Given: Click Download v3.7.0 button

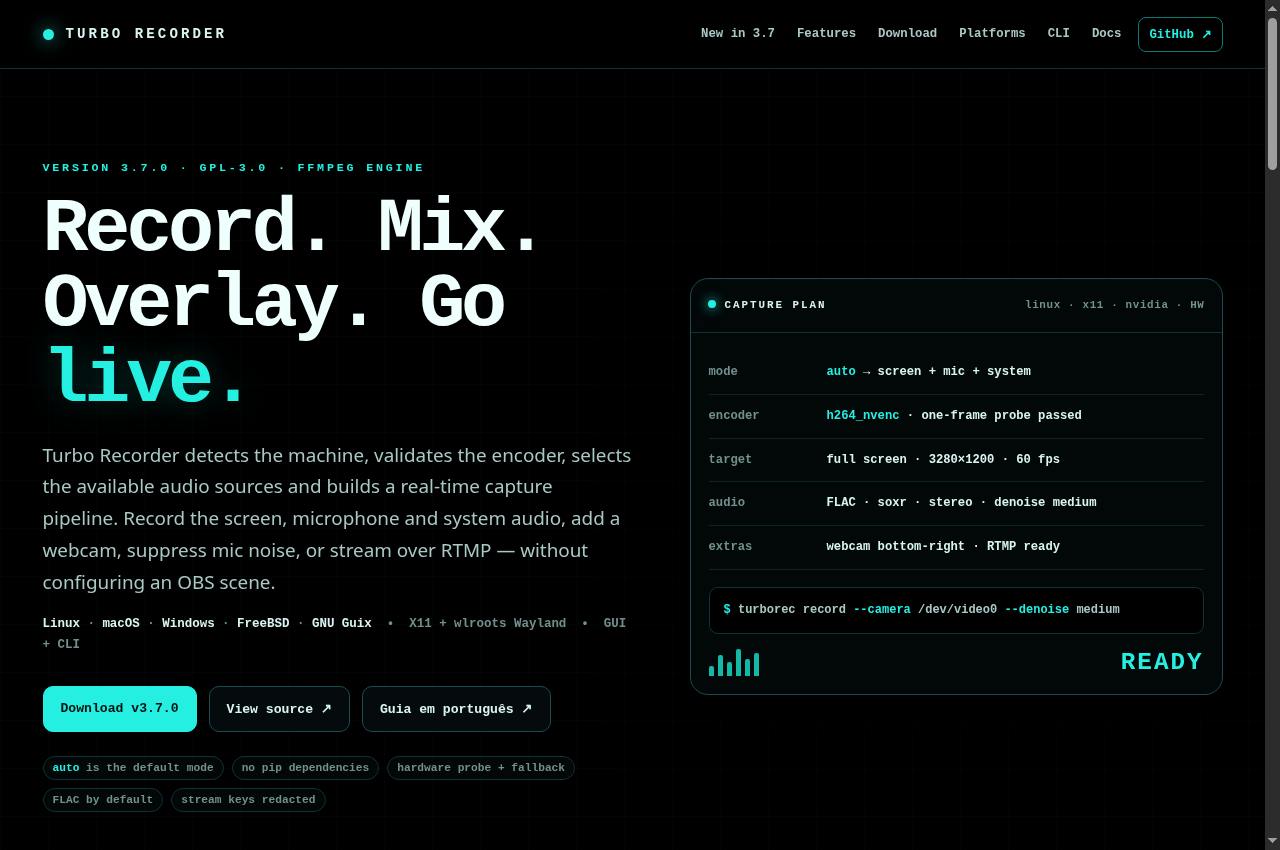Looking at the screenshot, I should coord(120,709).
